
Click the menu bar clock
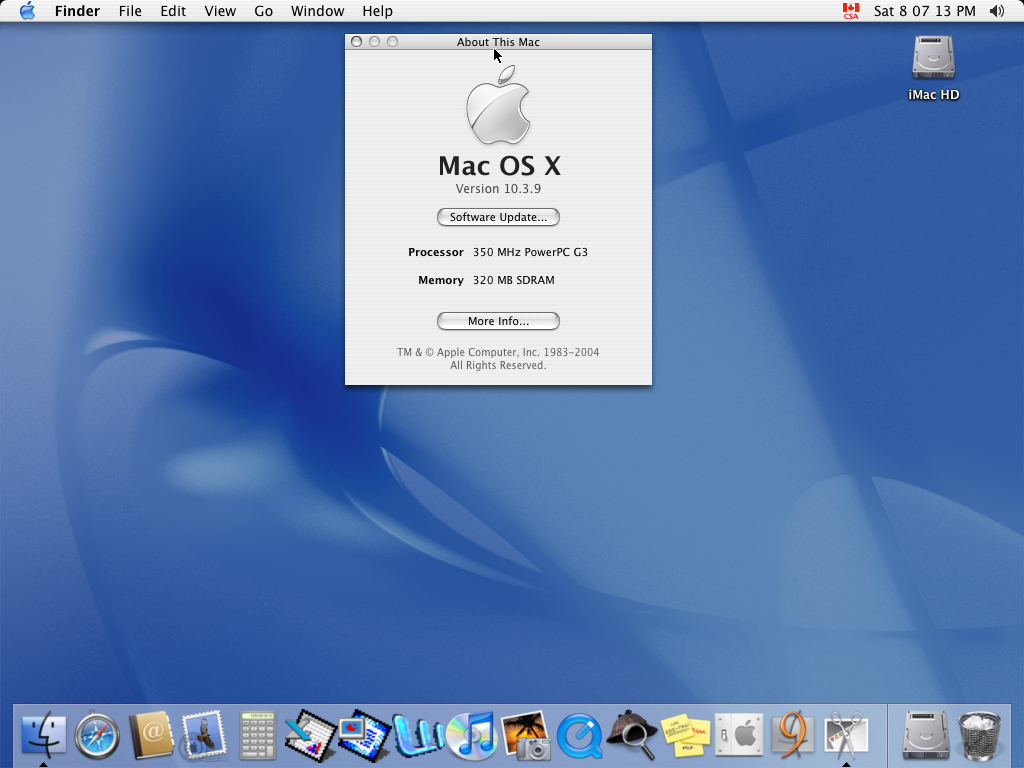tap(925, 11)
